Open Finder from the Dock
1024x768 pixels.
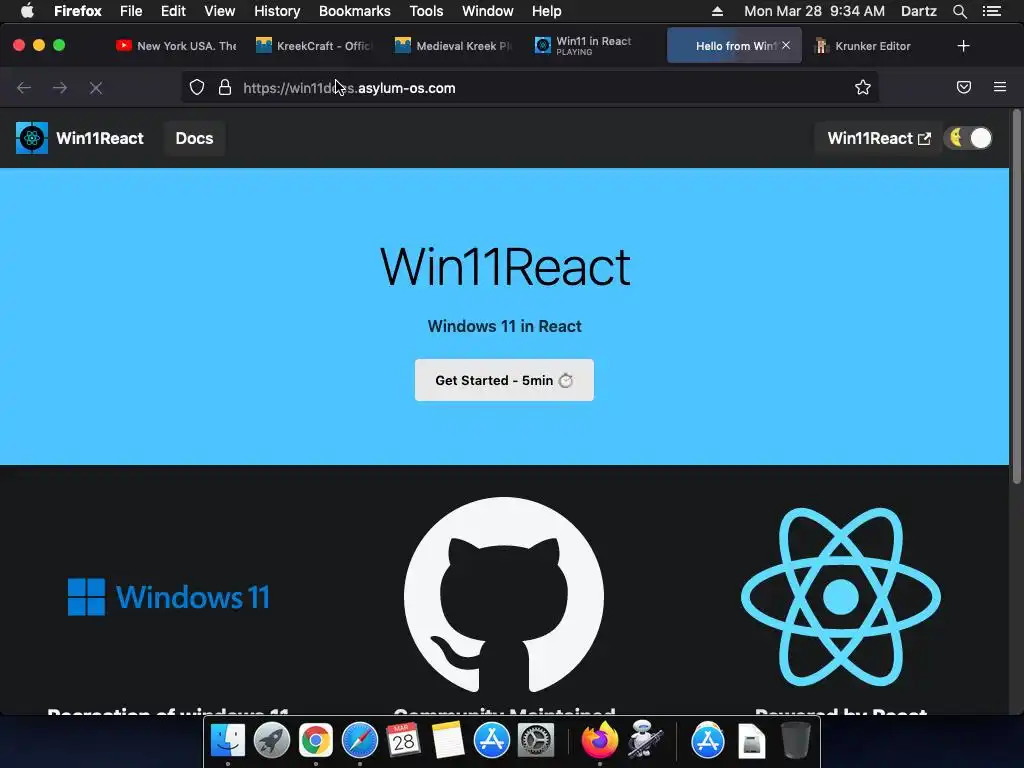pyautogui.click(x=227, y=740)
